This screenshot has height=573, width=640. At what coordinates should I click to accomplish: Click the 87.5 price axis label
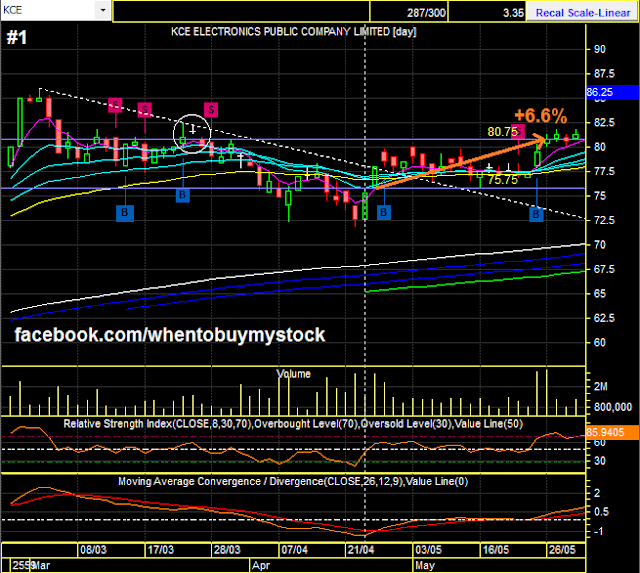[x=604, y=73]
